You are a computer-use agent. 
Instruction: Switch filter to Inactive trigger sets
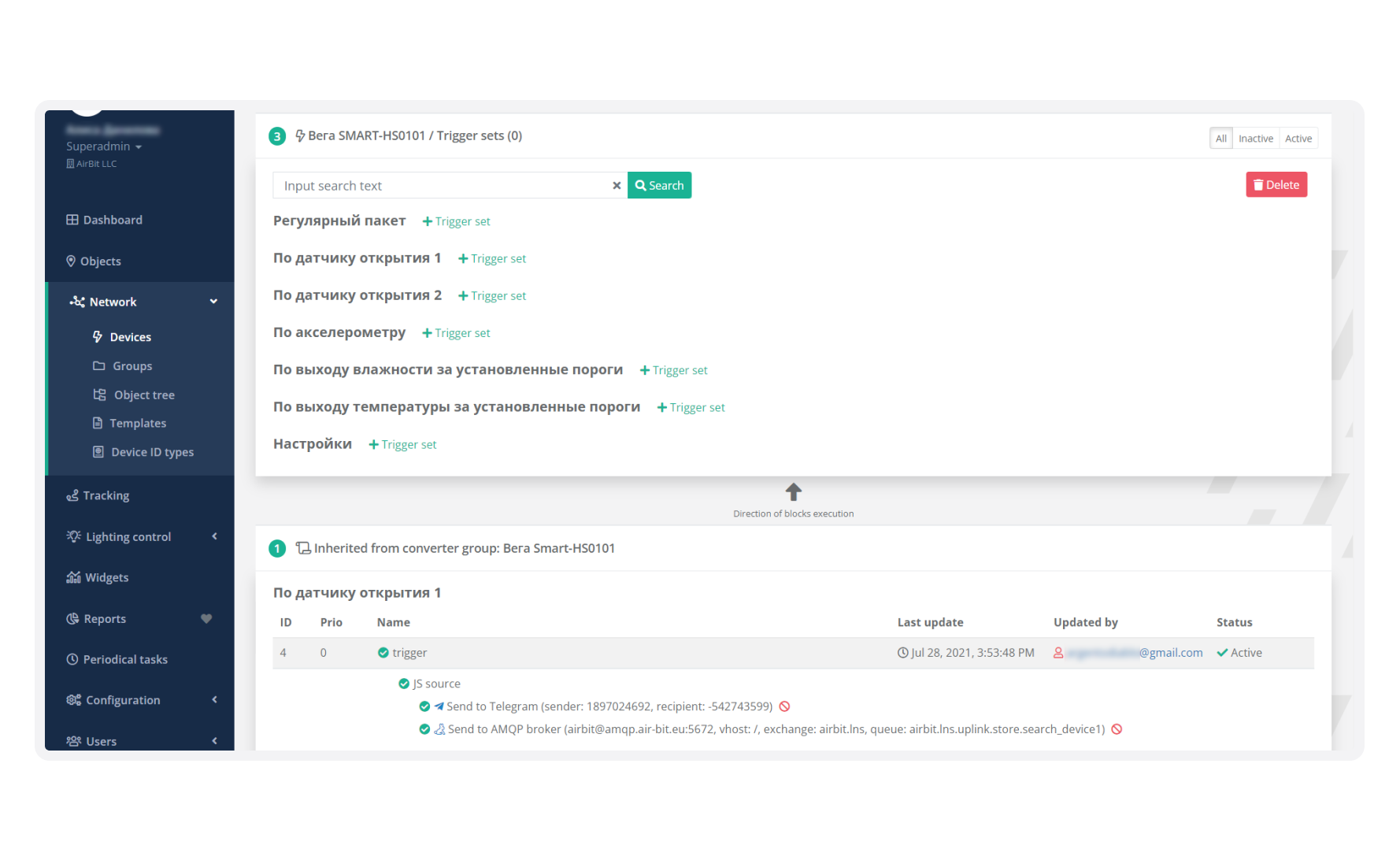pyautogui.click(x=1255, y=139)
